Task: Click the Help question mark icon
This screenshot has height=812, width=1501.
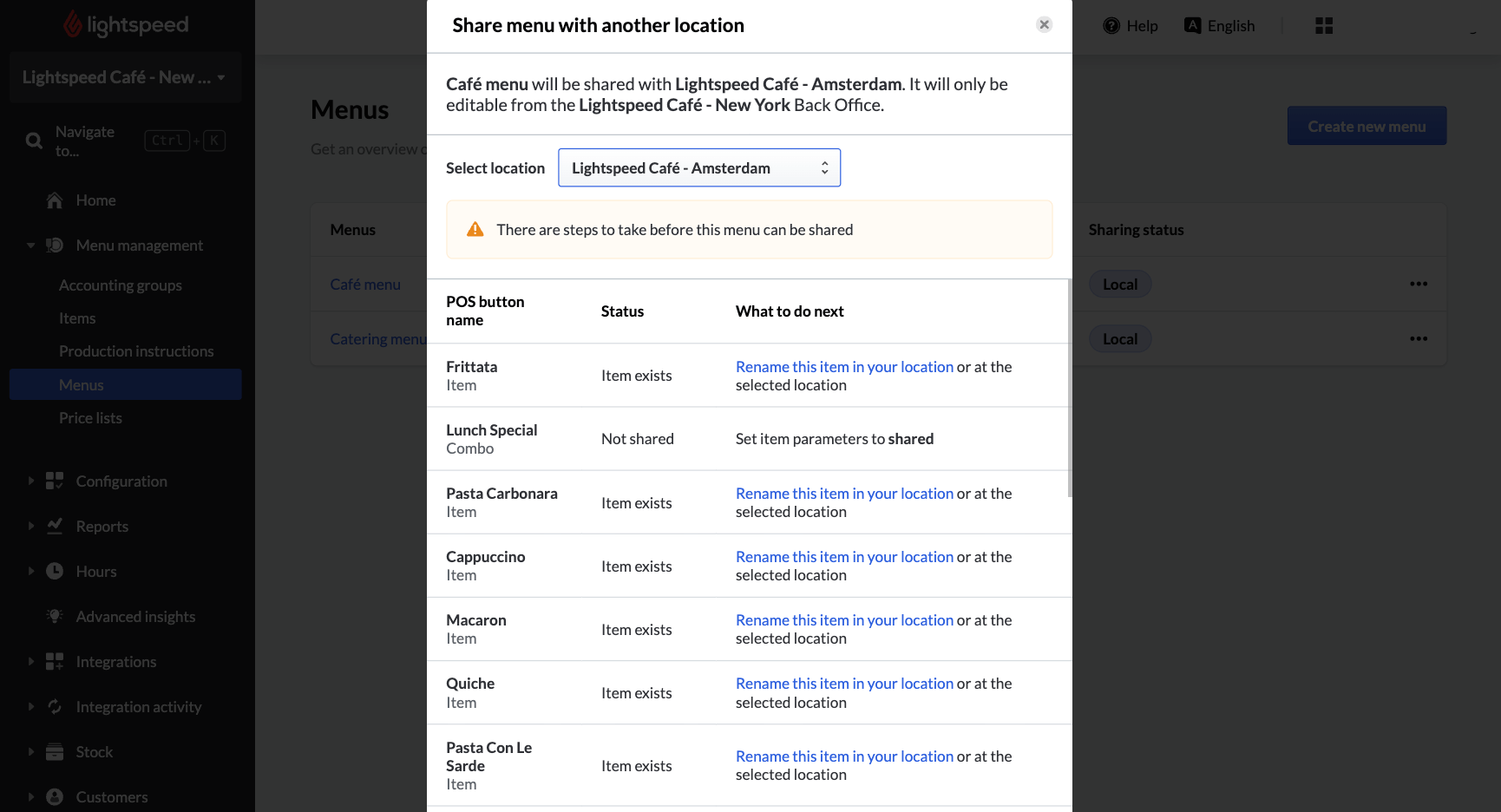Action: pos(1111,26)
